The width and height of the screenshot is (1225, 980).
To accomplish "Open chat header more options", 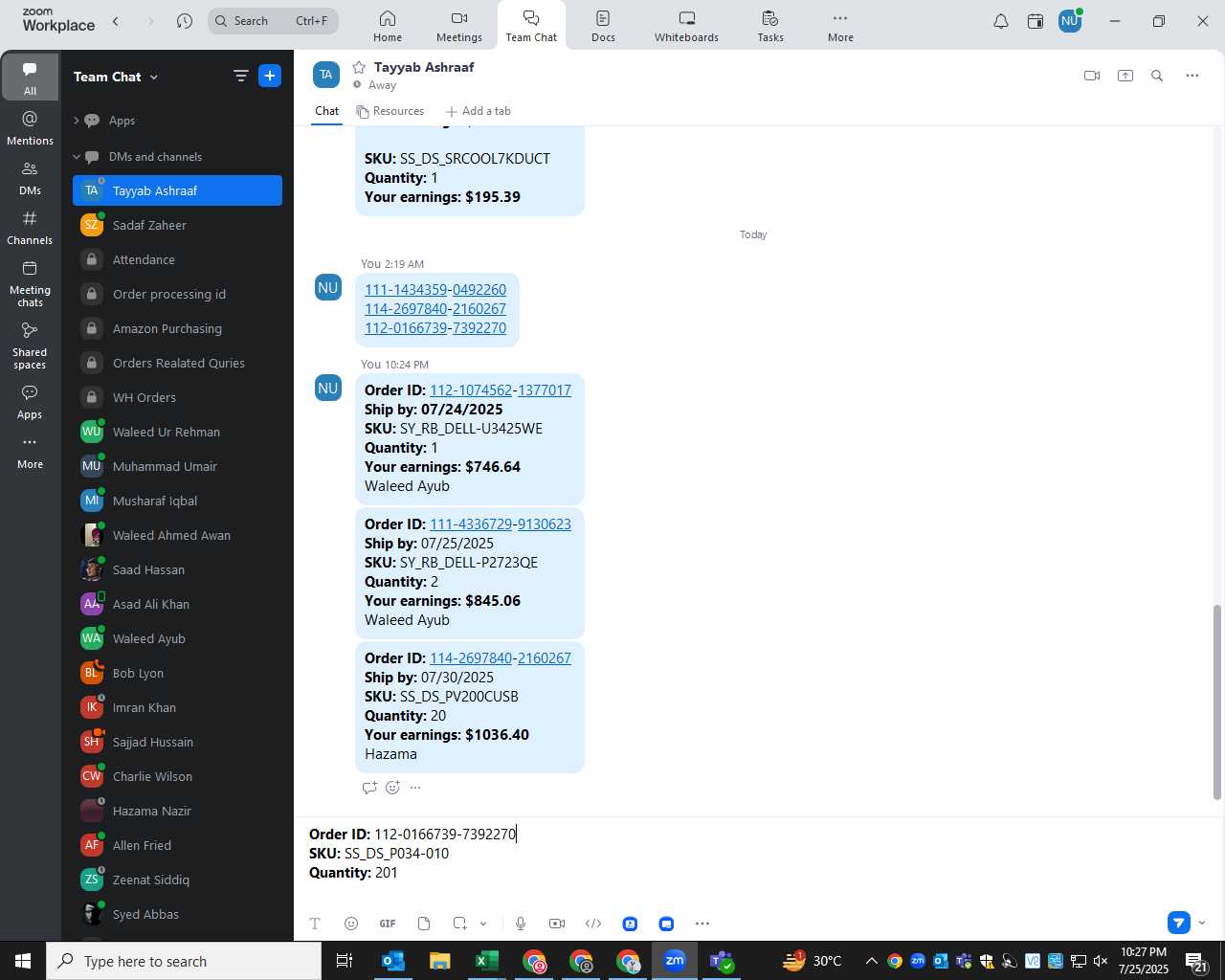I will [1192, 76].
